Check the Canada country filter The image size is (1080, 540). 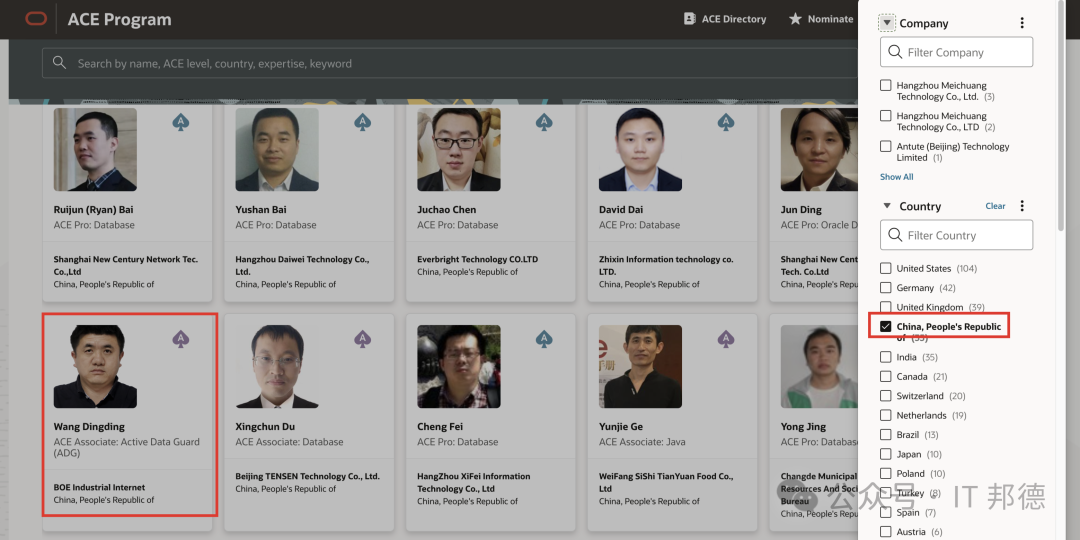pos(886,376)
